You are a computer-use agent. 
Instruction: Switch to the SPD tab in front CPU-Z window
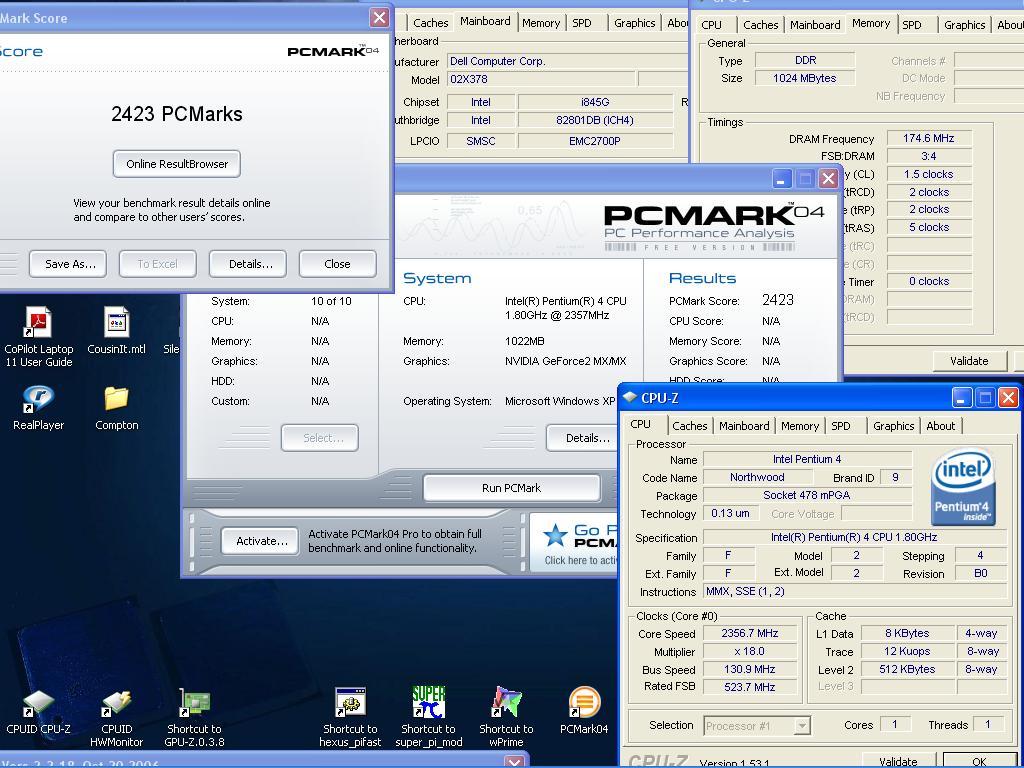(x=840, y=426)
